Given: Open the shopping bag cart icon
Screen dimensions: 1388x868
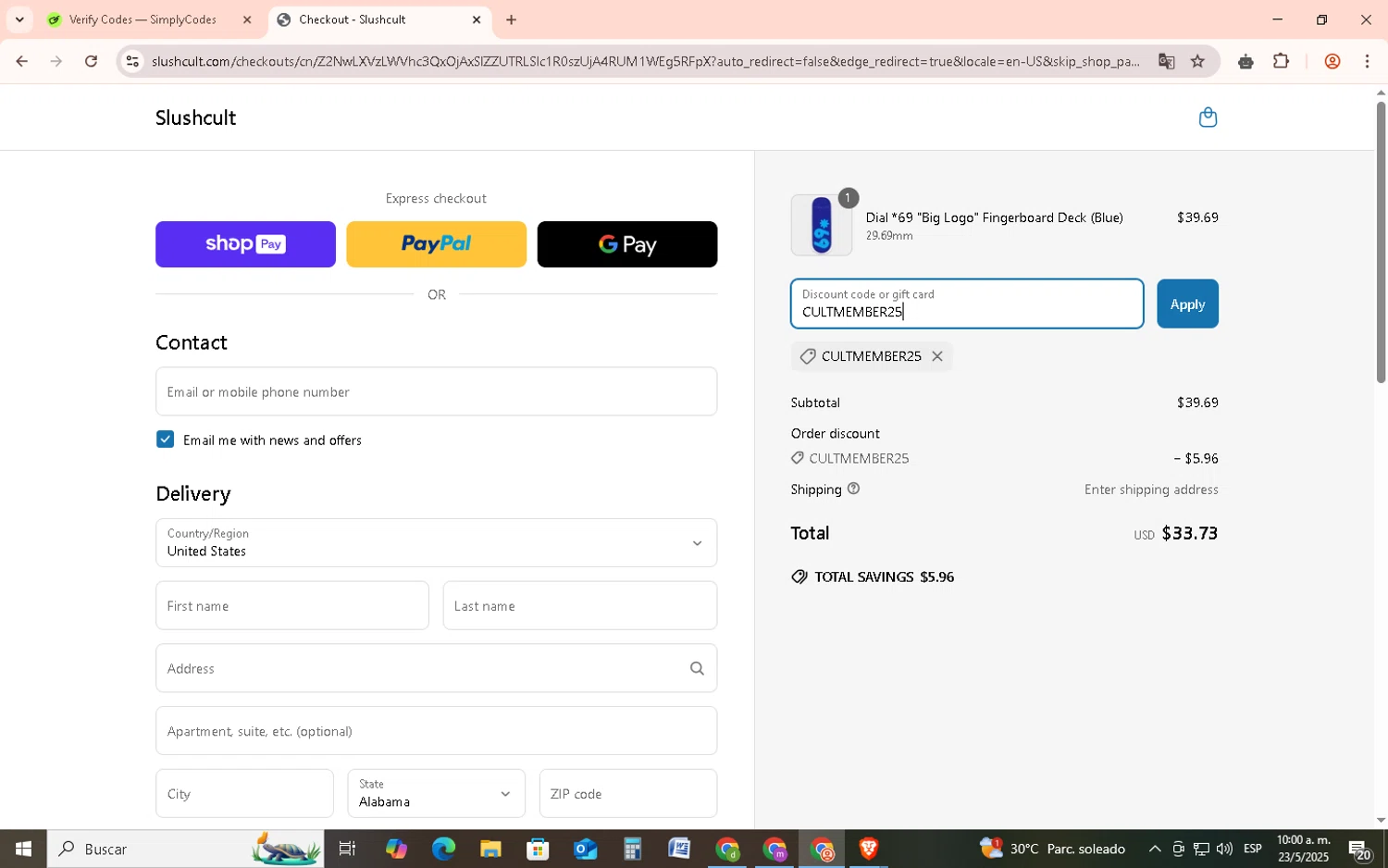Looking at the screenshot, I should pos(1208,118).
